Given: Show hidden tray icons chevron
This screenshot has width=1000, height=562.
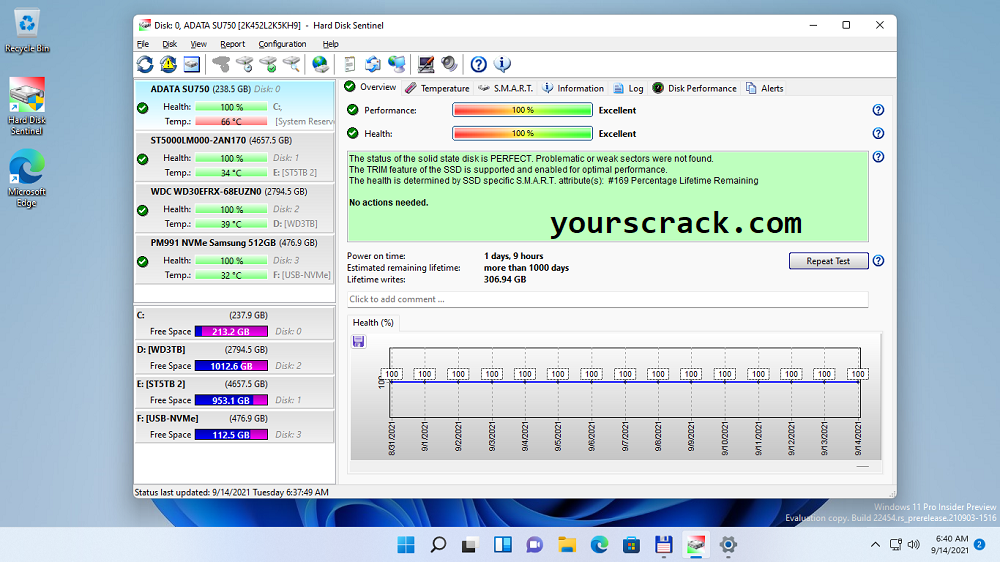Looking at the screenshot, I should click(x=875, y=545).
